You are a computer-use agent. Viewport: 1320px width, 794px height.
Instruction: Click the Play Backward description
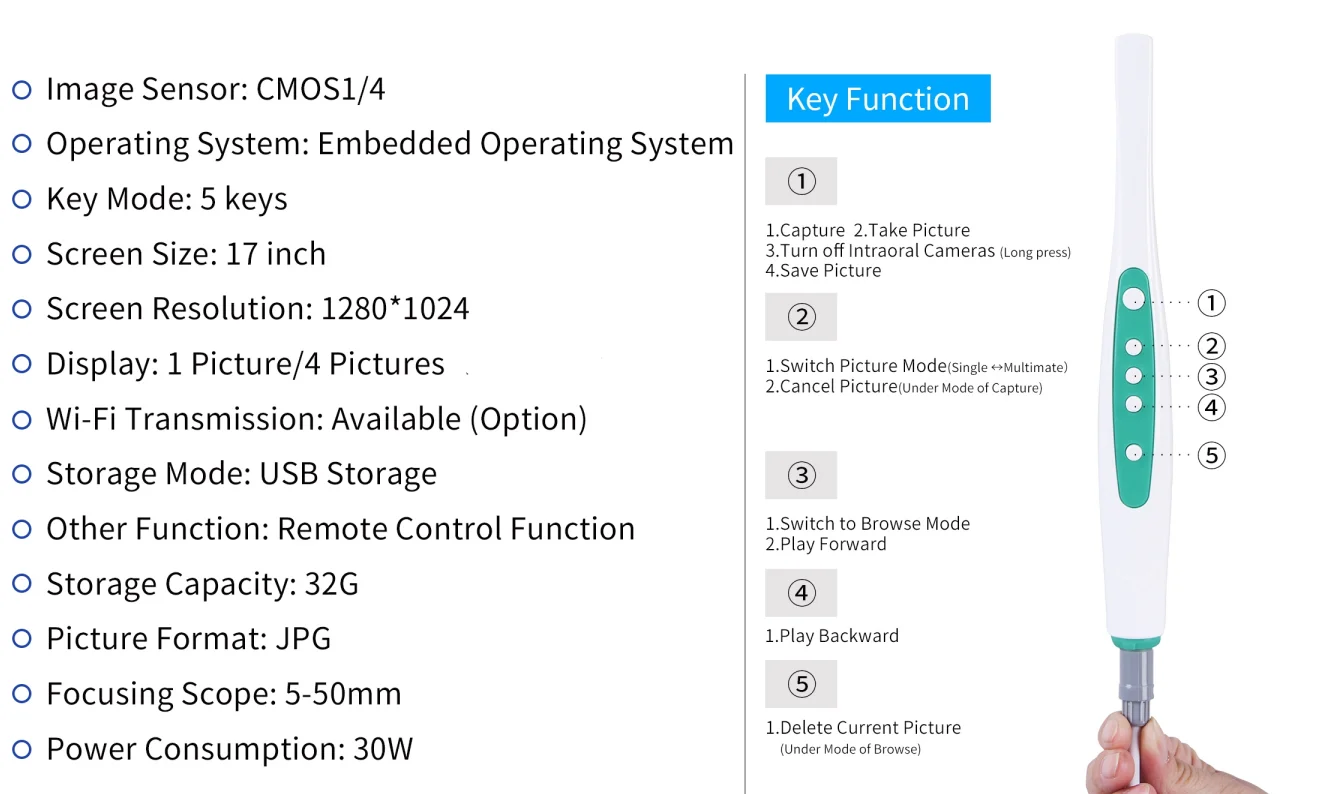[832, 636]
